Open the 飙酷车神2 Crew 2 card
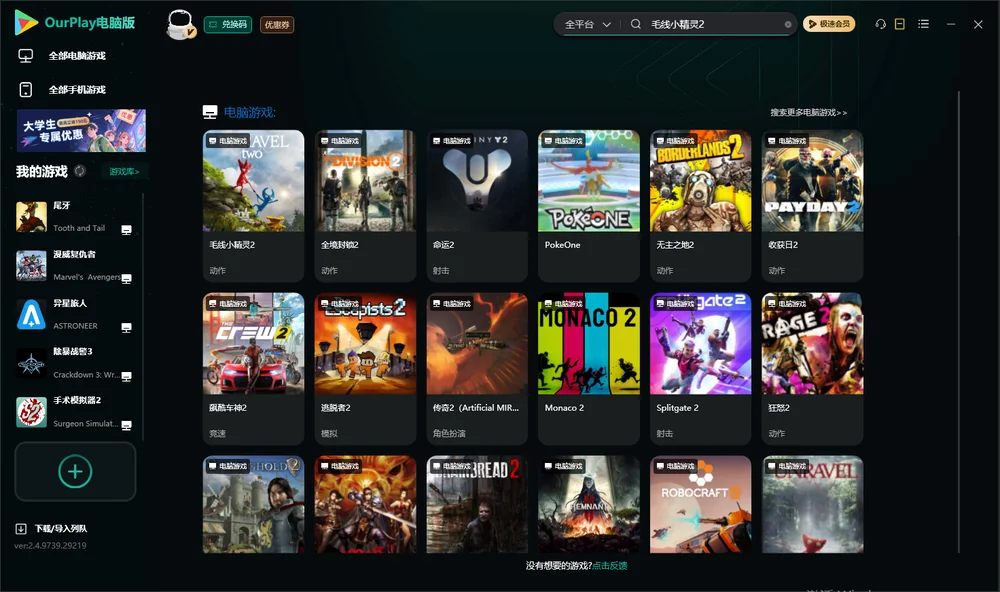 point(253,368)
